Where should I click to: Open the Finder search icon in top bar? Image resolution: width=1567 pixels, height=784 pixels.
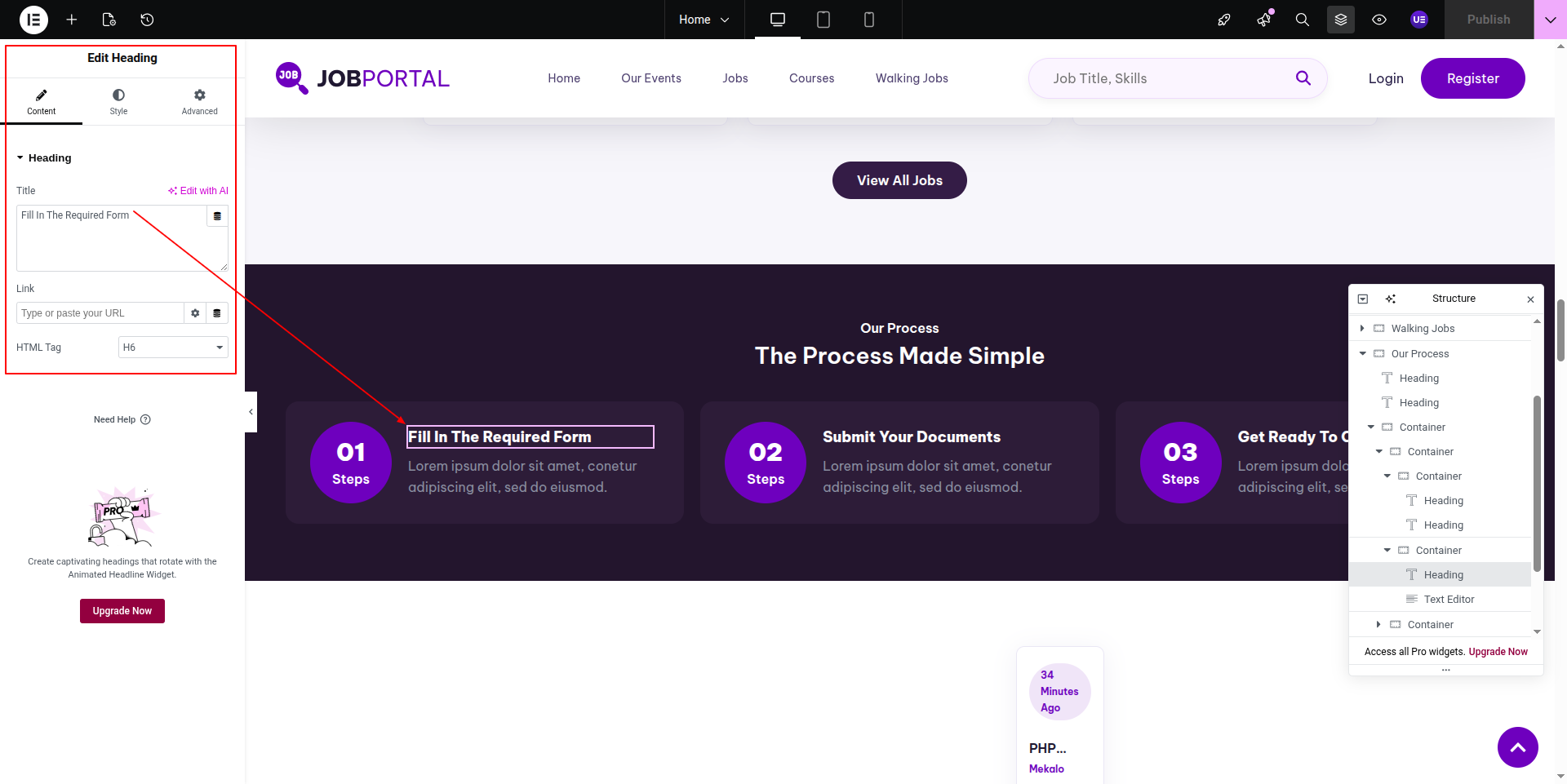[1303, 20]
